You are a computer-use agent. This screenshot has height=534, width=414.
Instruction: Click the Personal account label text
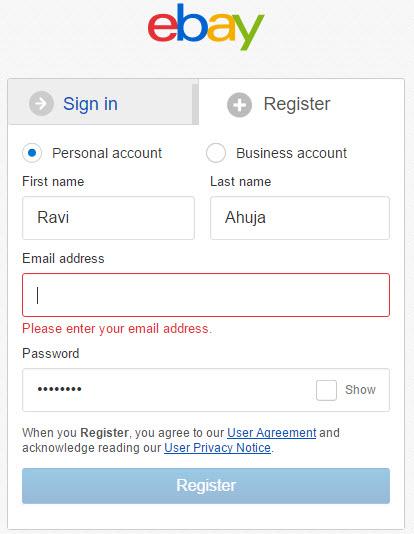click(x=107, y=153)
